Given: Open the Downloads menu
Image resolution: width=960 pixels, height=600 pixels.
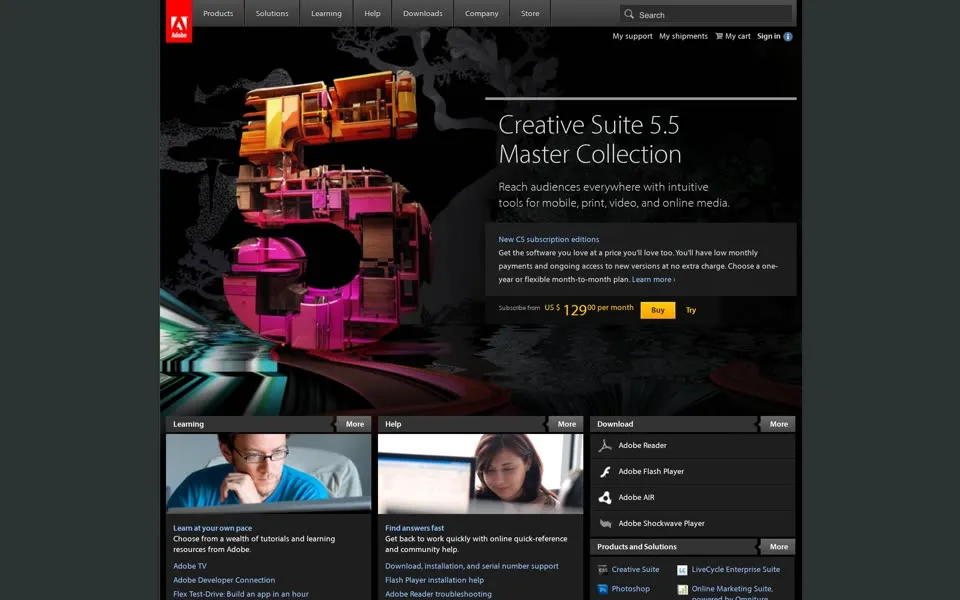Looking at the screenshot, I should point(422,13).
